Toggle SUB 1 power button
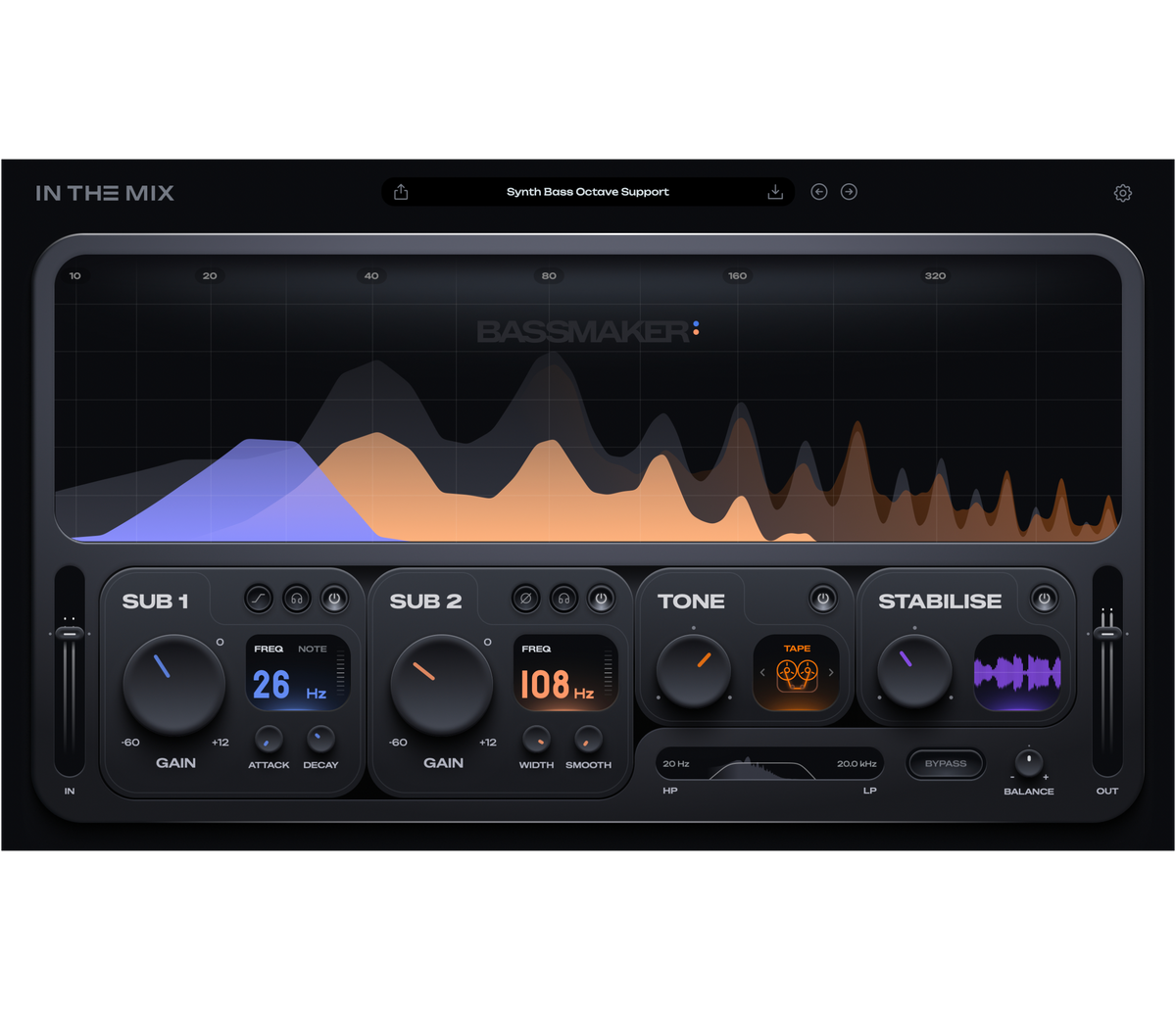This screenshot has height=1010, width=1176. [334, 598]
